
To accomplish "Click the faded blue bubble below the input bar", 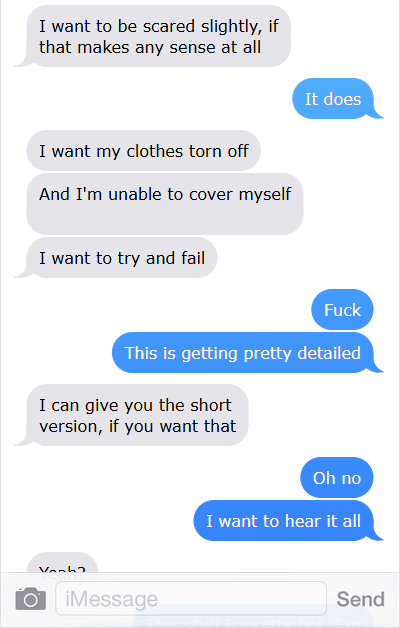I will (x=253, y=622).
